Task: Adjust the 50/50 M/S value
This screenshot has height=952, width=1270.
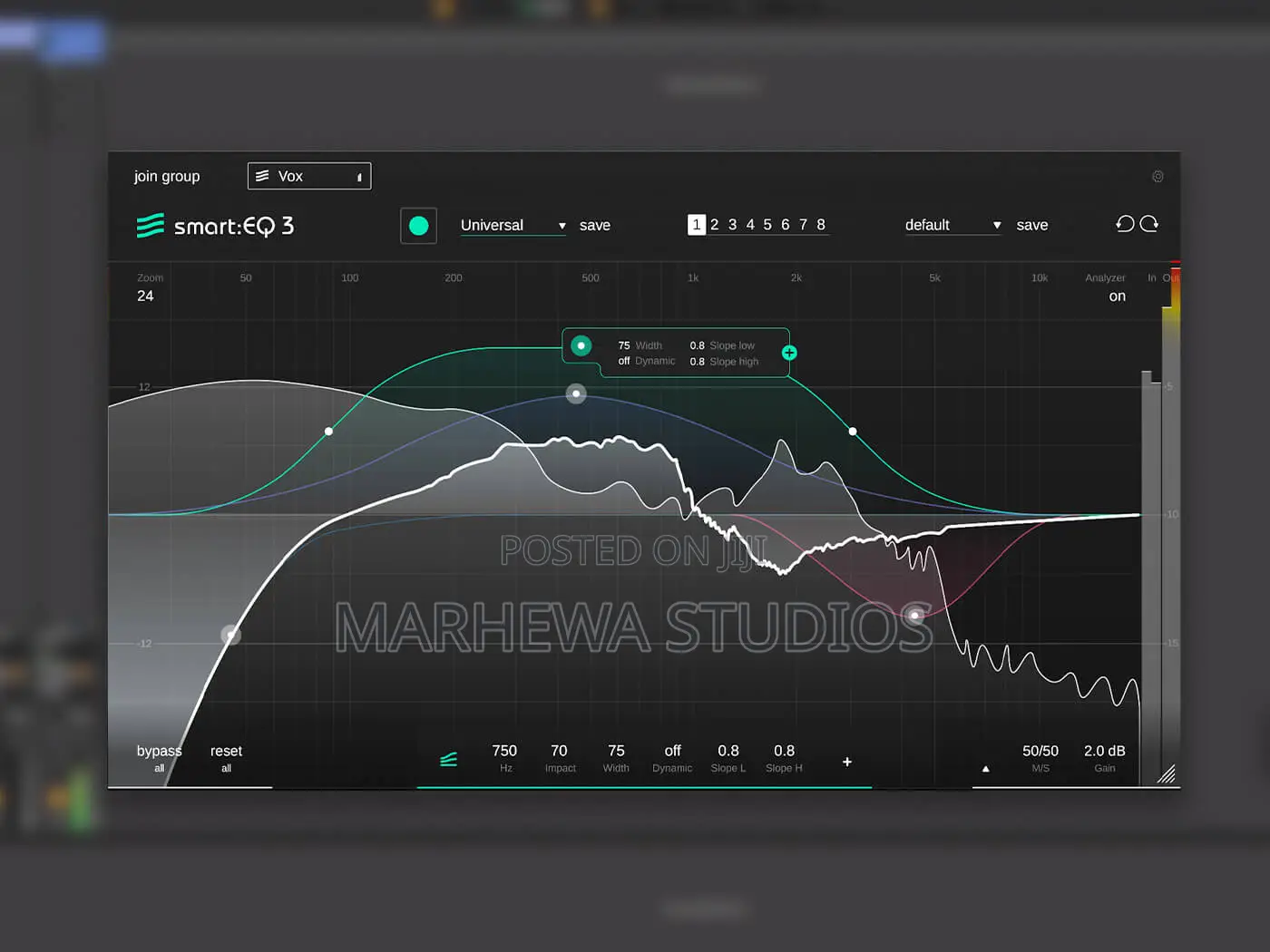Action: coord(1040,751)
